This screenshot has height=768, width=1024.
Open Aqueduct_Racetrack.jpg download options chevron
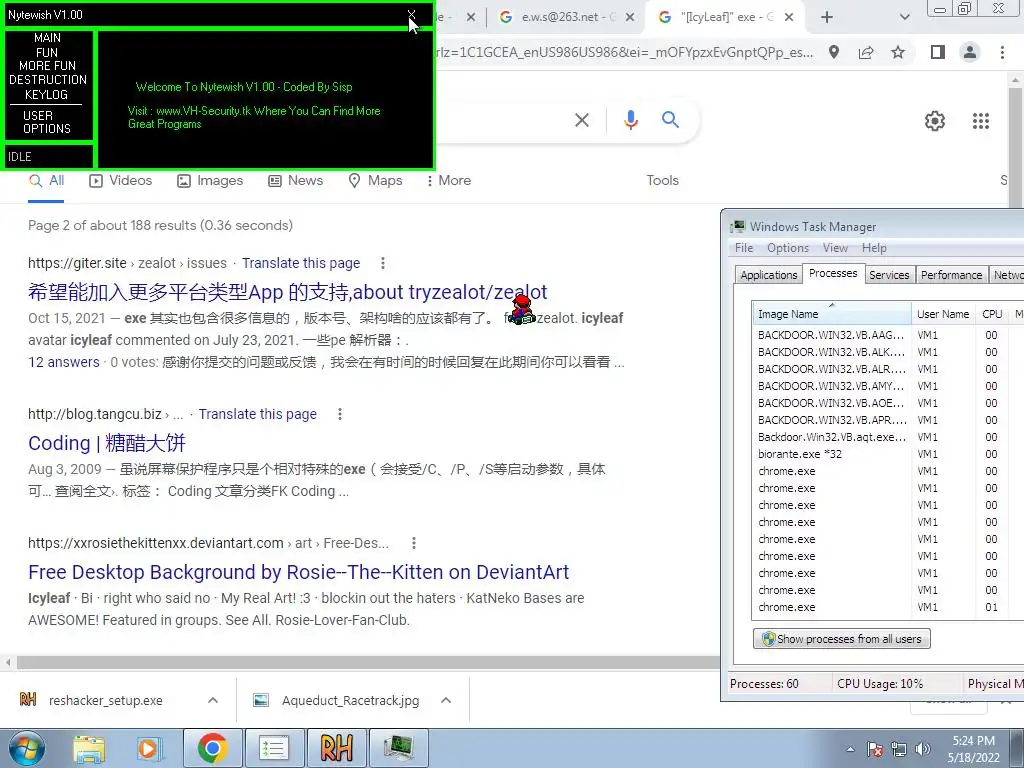point(446,700)
